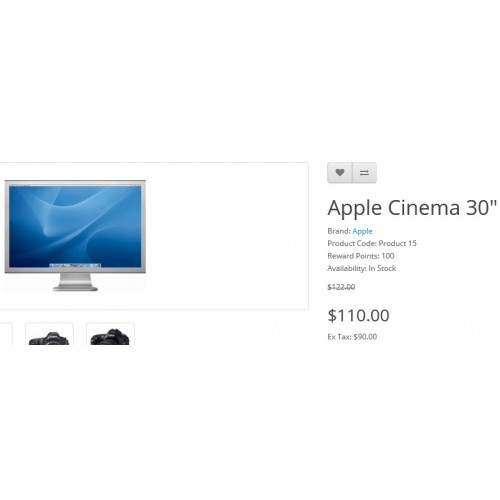
Task: Click the blue wallpaper on monitor display
Action: point(75,225)
